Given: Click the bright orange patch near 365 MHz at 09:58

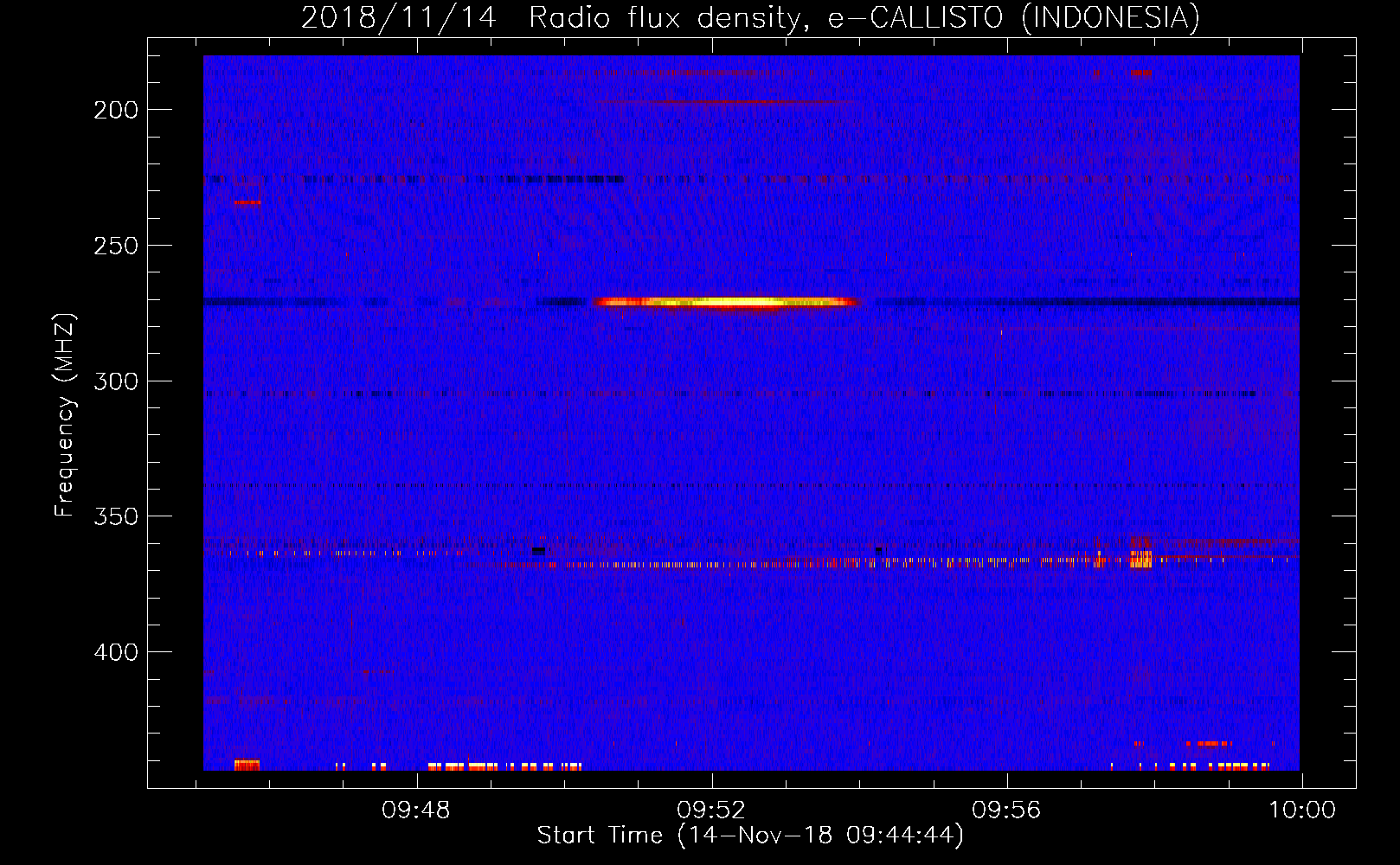Looking at the screenshot, I should [1141, 558].
